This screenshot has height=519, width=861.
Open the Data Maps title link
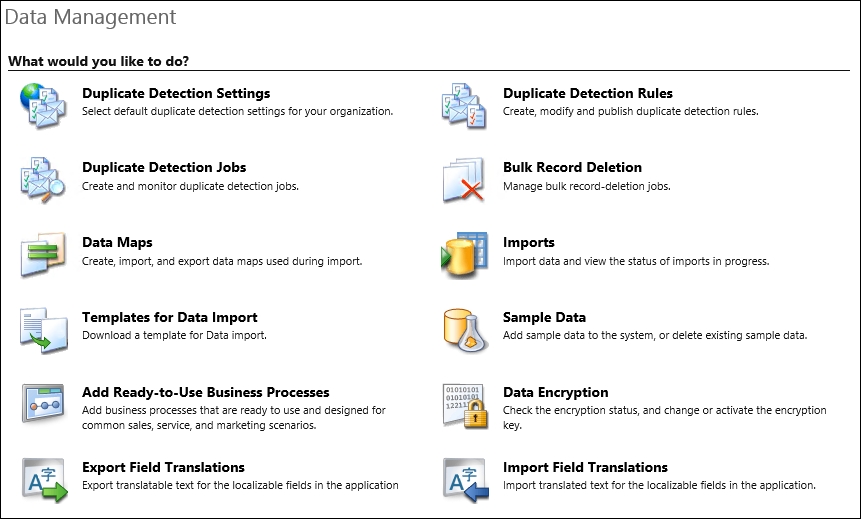click(x=118, y=242)
